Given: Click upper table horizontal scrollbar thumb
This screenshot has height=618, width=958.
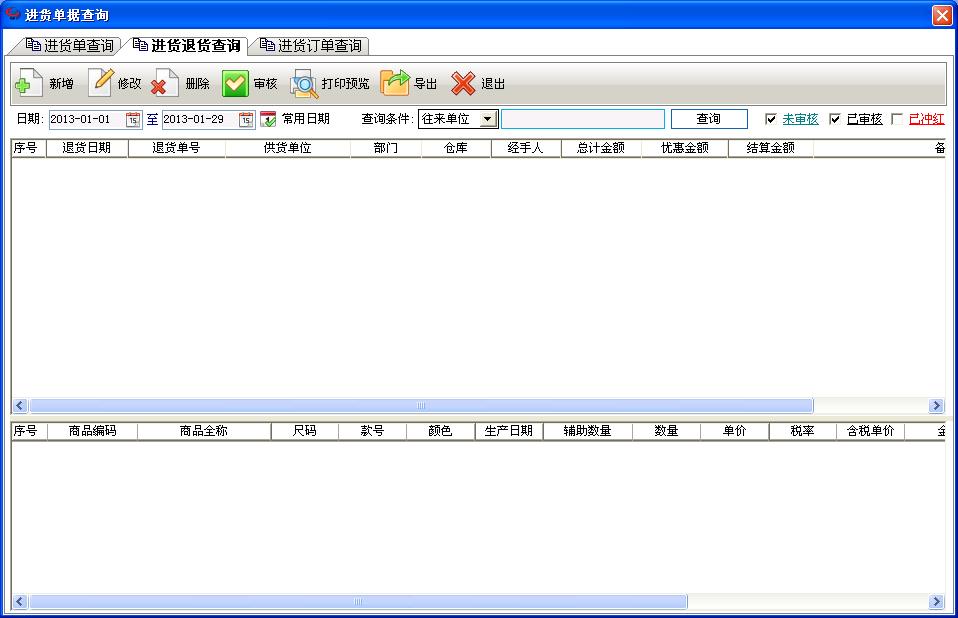Looking at the screenshot, I should click(x=421, y=405).
